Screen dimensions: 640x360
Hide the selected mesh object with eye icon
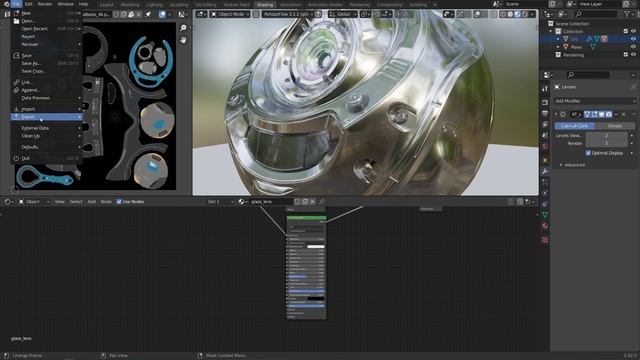(633, 39)
